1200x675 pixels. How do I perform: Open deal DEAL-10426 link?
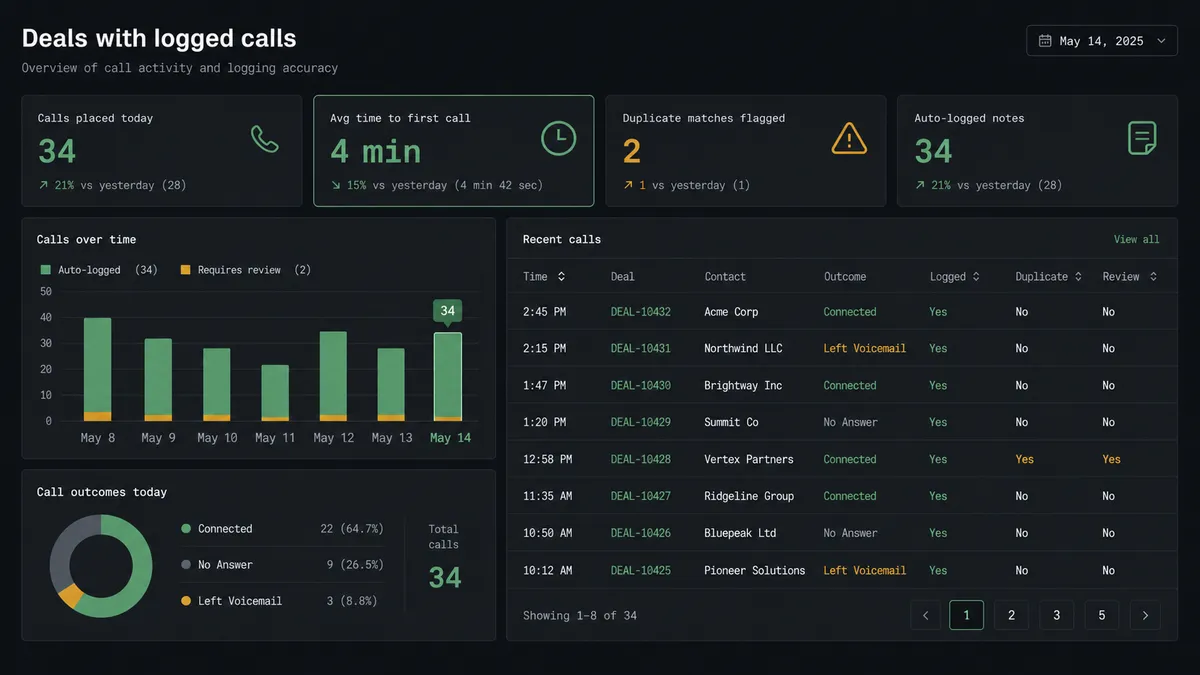(x=641, y=533)
